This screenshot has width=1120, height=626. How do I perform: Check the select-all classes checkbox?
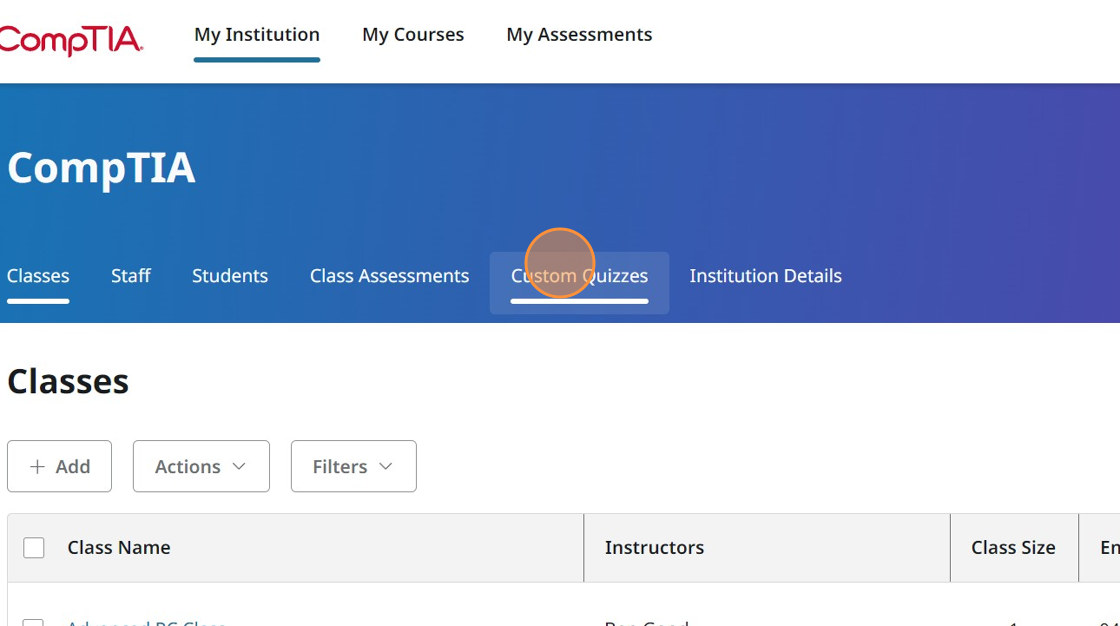34,547
